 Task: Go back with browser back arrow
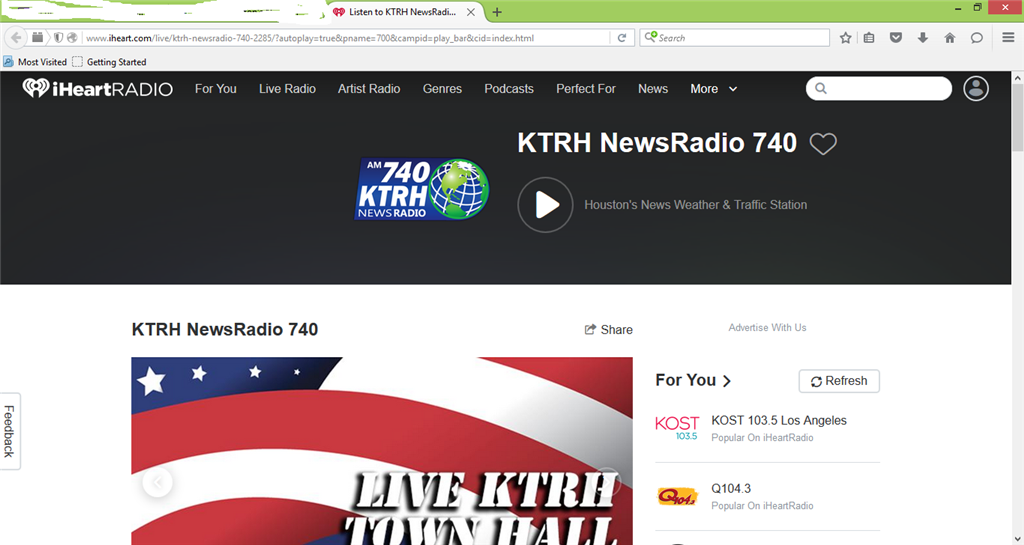coord(16,38)
